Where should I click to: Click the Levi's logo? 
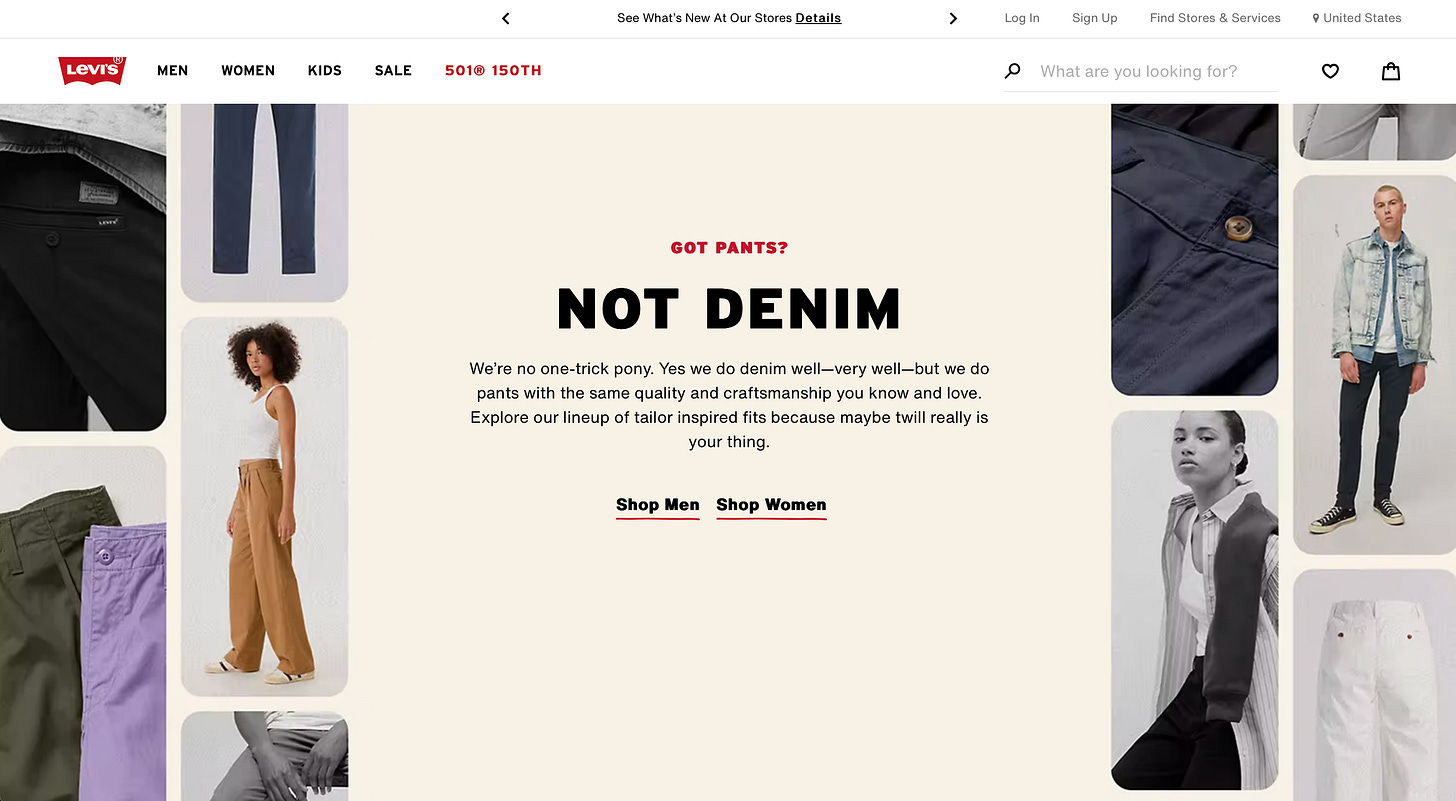point(91,70)
